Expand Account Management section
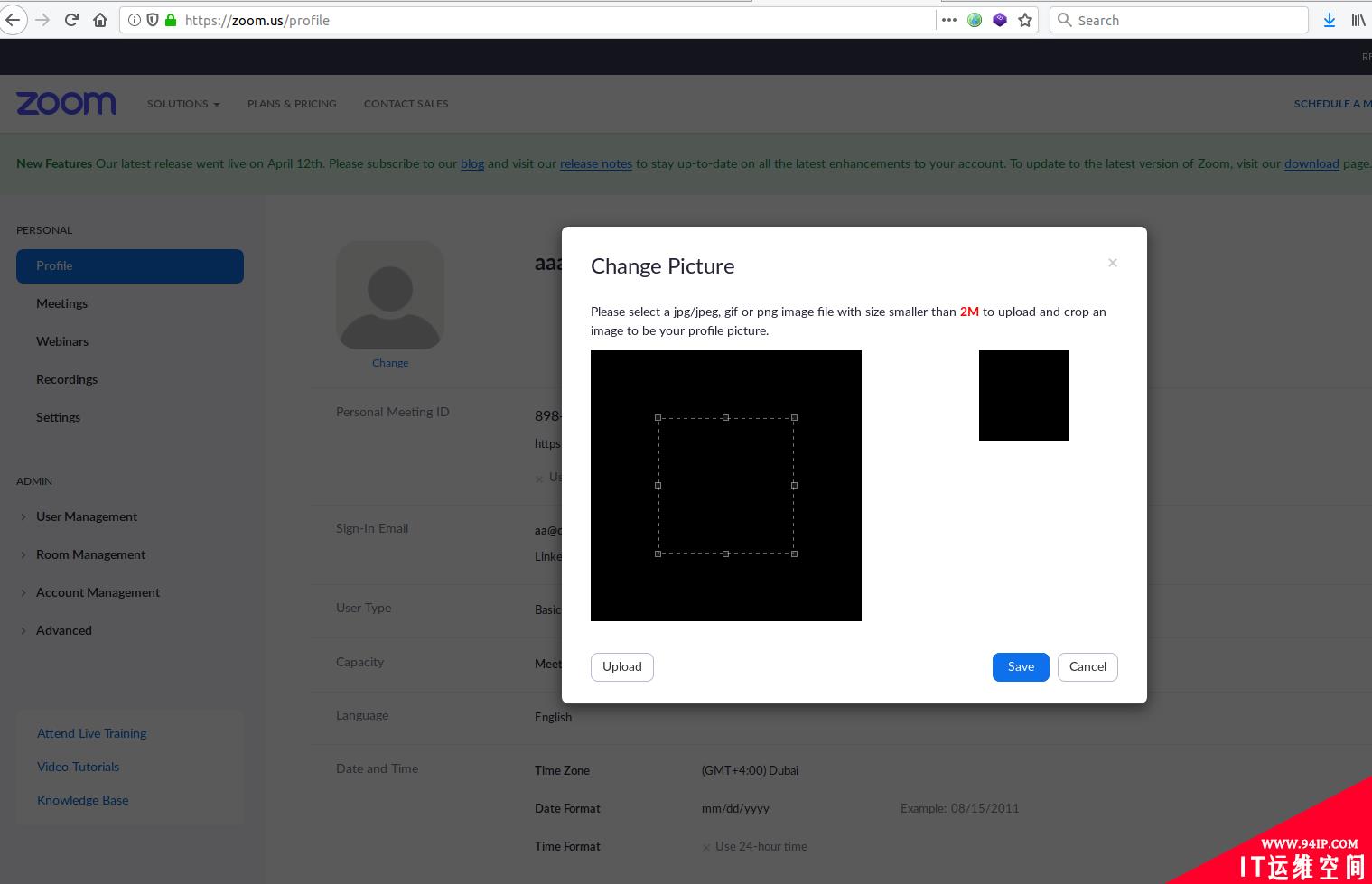 click(x=98, y=592)
